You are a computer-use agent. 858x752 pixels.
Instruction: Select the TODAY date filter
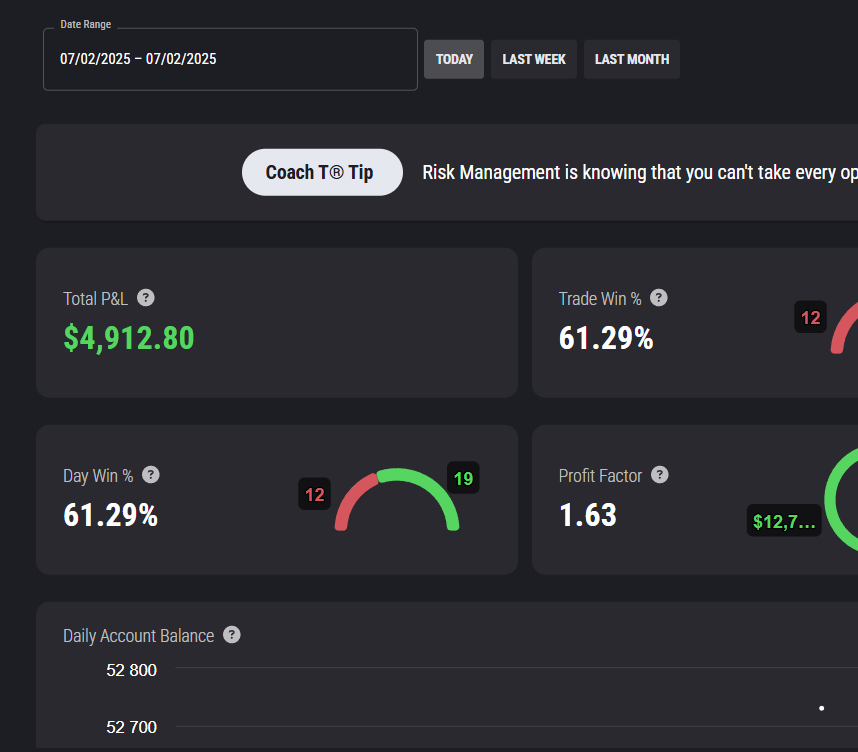click(454, 59)
